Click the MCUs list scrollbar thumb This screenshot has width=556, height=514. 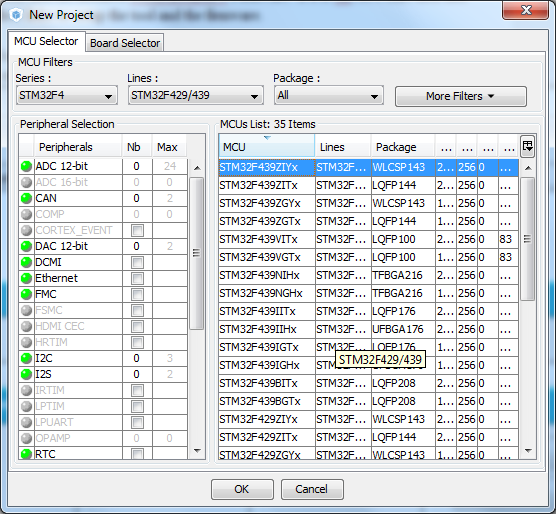pyautogui.click(x=528, y=239)
